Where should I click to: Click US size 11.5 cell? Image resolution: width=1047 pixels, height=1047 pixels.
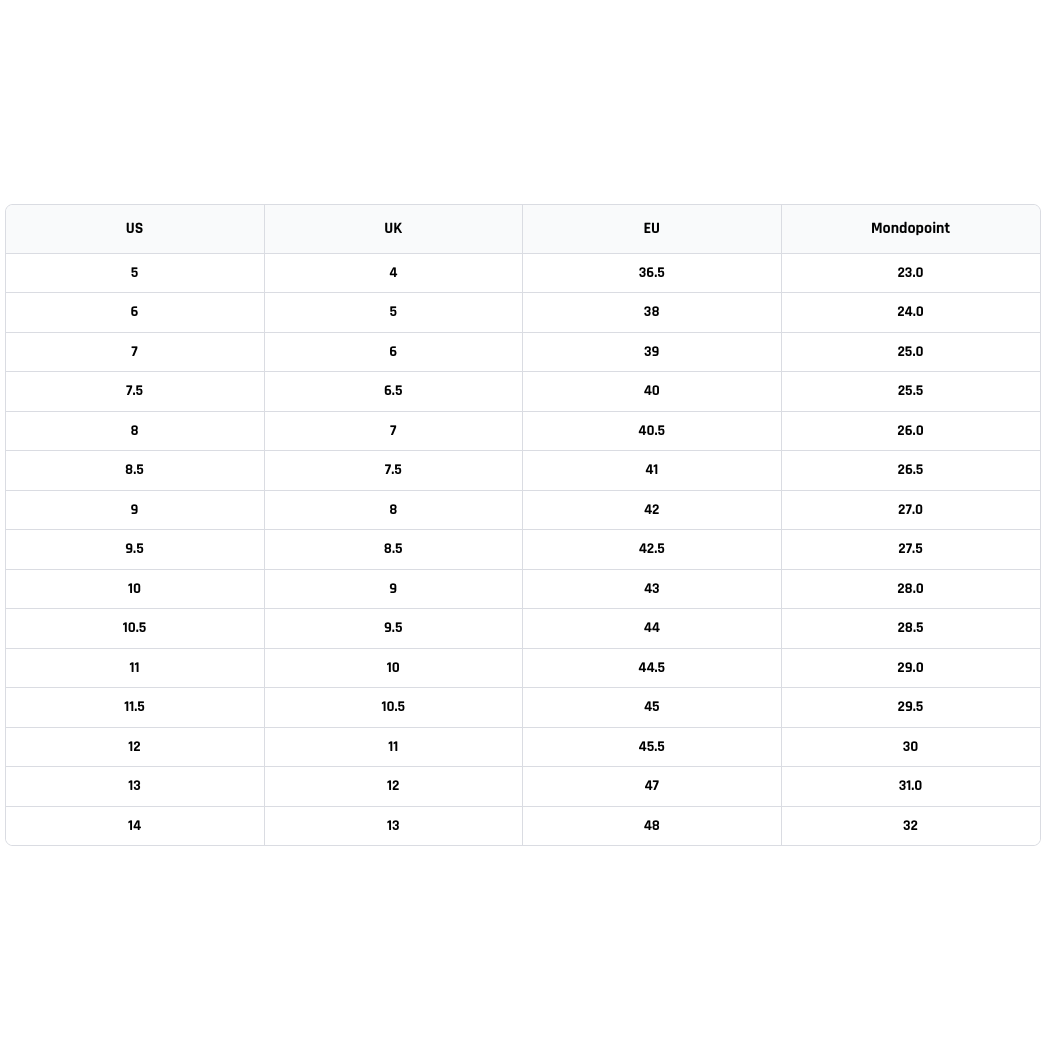[x=134, y=706]
